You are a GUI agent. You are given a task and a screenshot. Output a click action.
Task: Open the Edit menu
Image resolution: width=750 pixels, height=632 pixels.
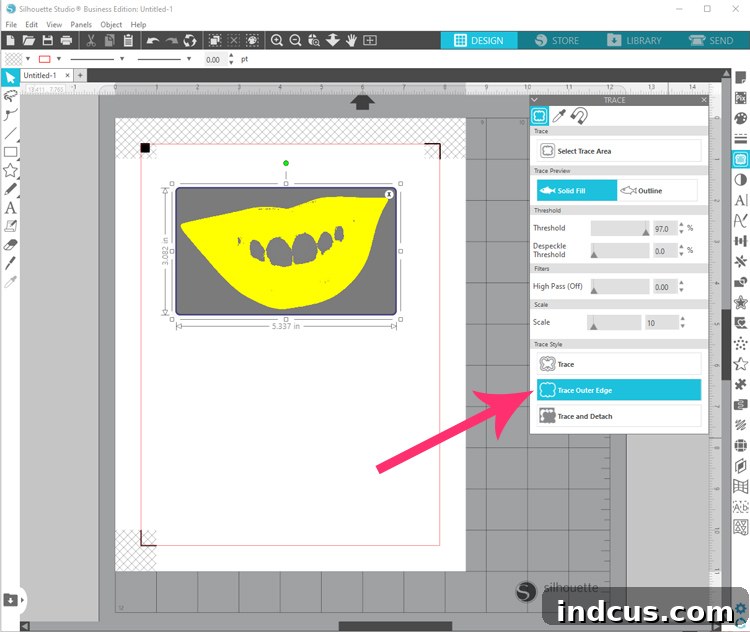32,24
